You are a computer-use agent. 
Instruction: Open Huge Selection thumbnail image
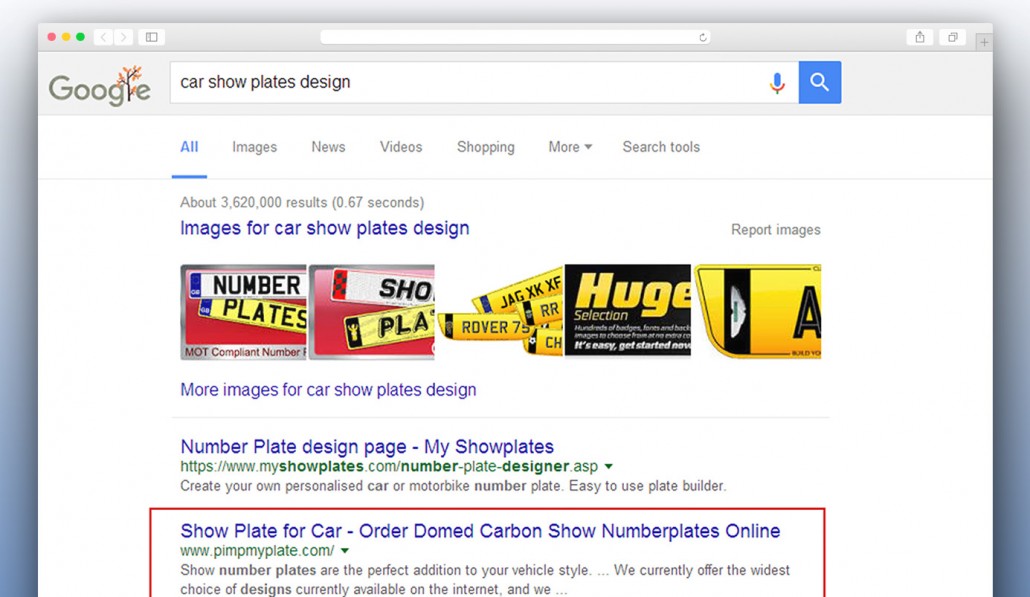[x=628, y=310]
